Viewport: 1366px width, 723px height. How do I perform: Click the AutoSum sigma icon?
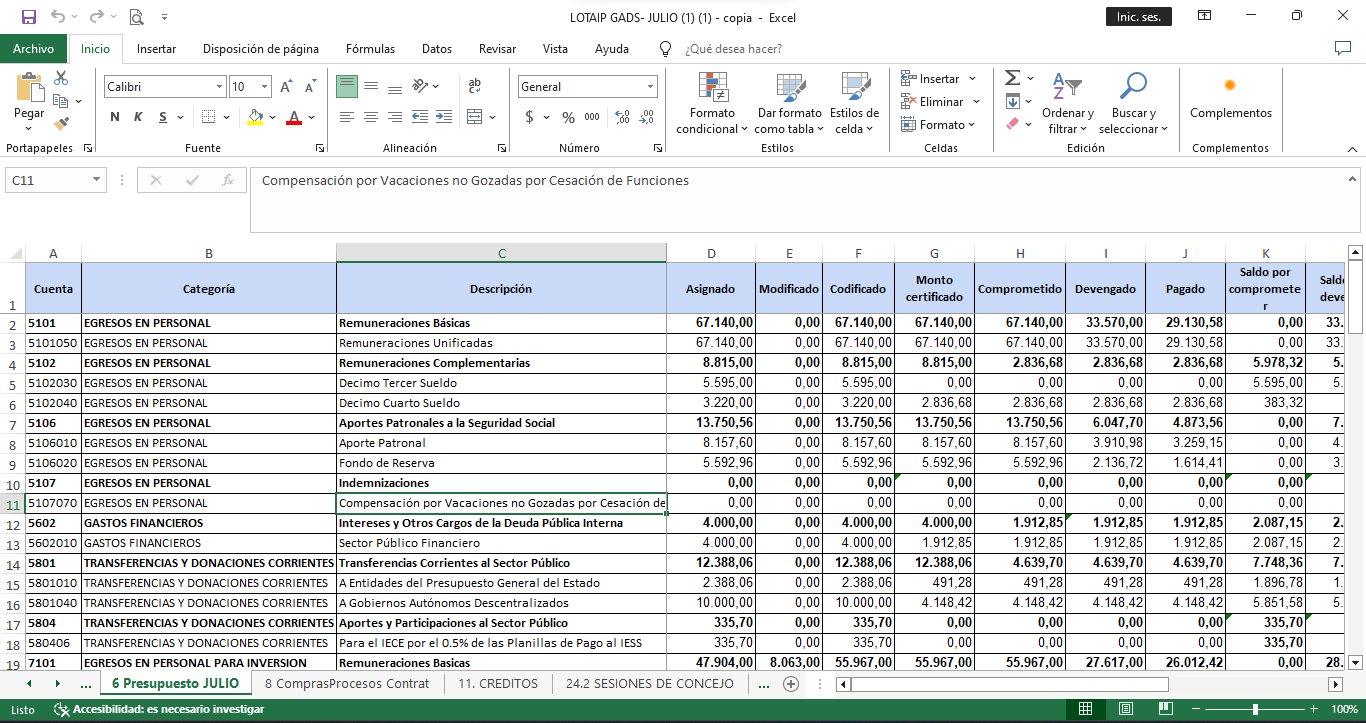pos(1012,78)
